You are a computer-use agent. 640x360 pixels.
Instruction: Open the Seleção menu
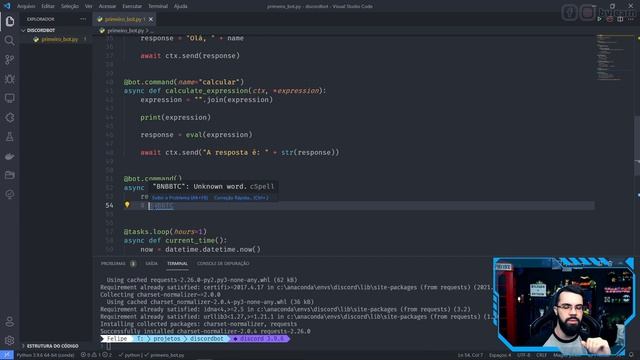coord(70,6)
